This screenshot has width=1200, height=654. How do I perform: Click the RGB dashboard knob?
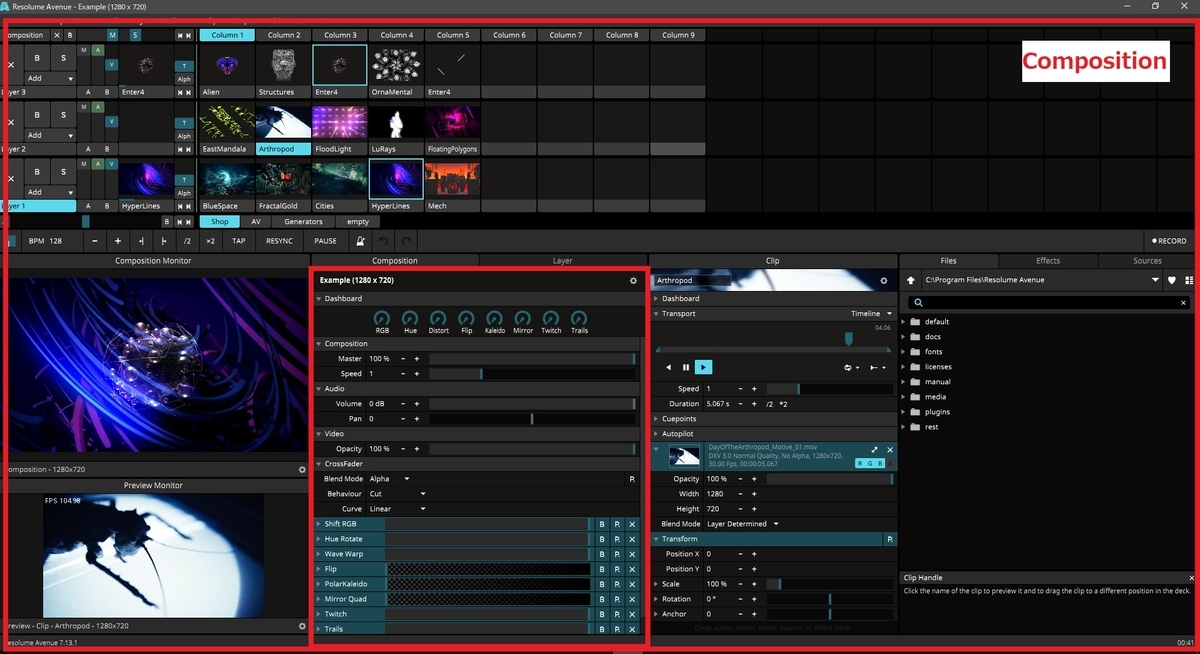(x=382, y=318)
